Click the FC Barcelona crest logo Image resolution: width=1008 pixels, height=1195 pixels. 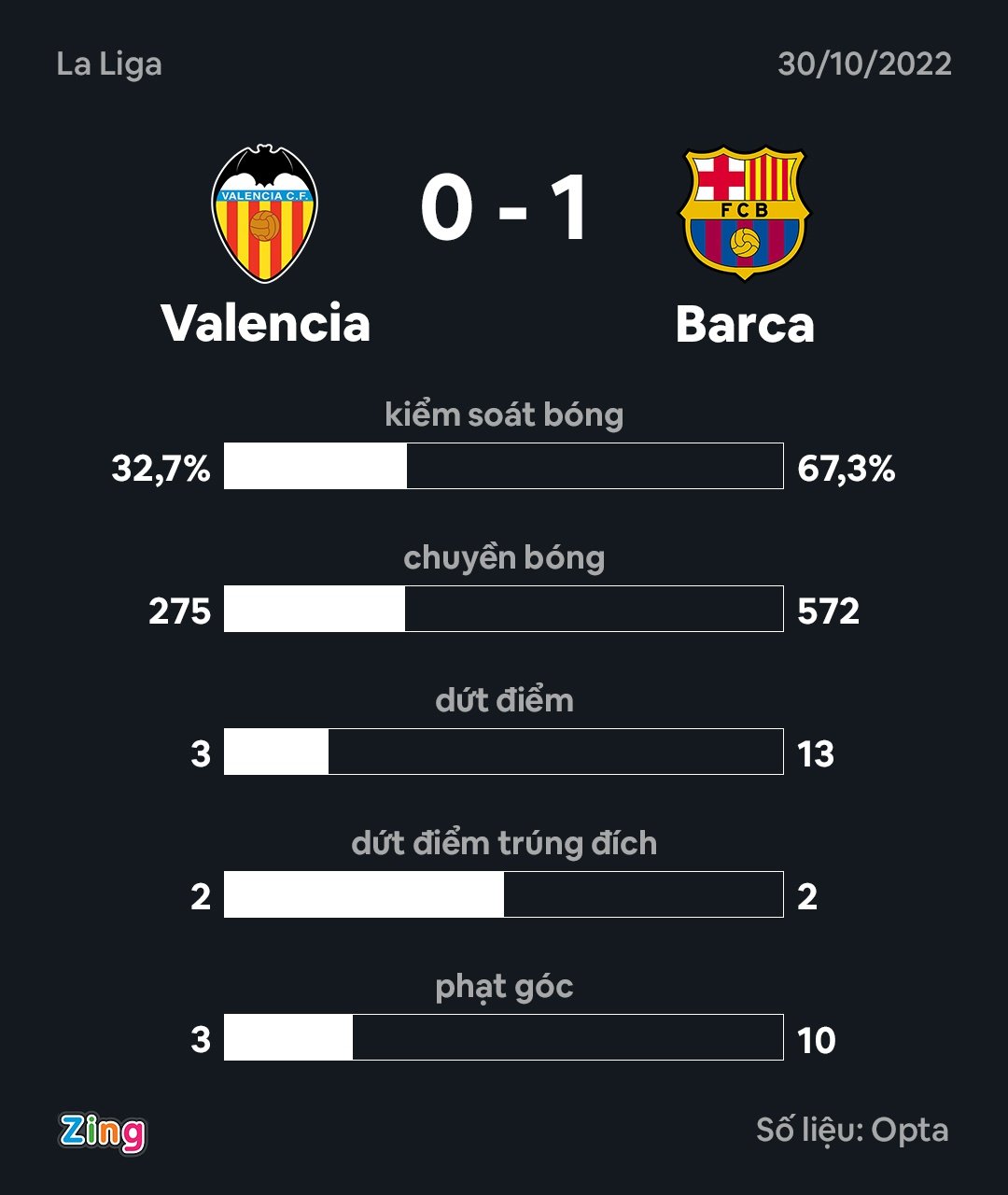coord(744,213)
